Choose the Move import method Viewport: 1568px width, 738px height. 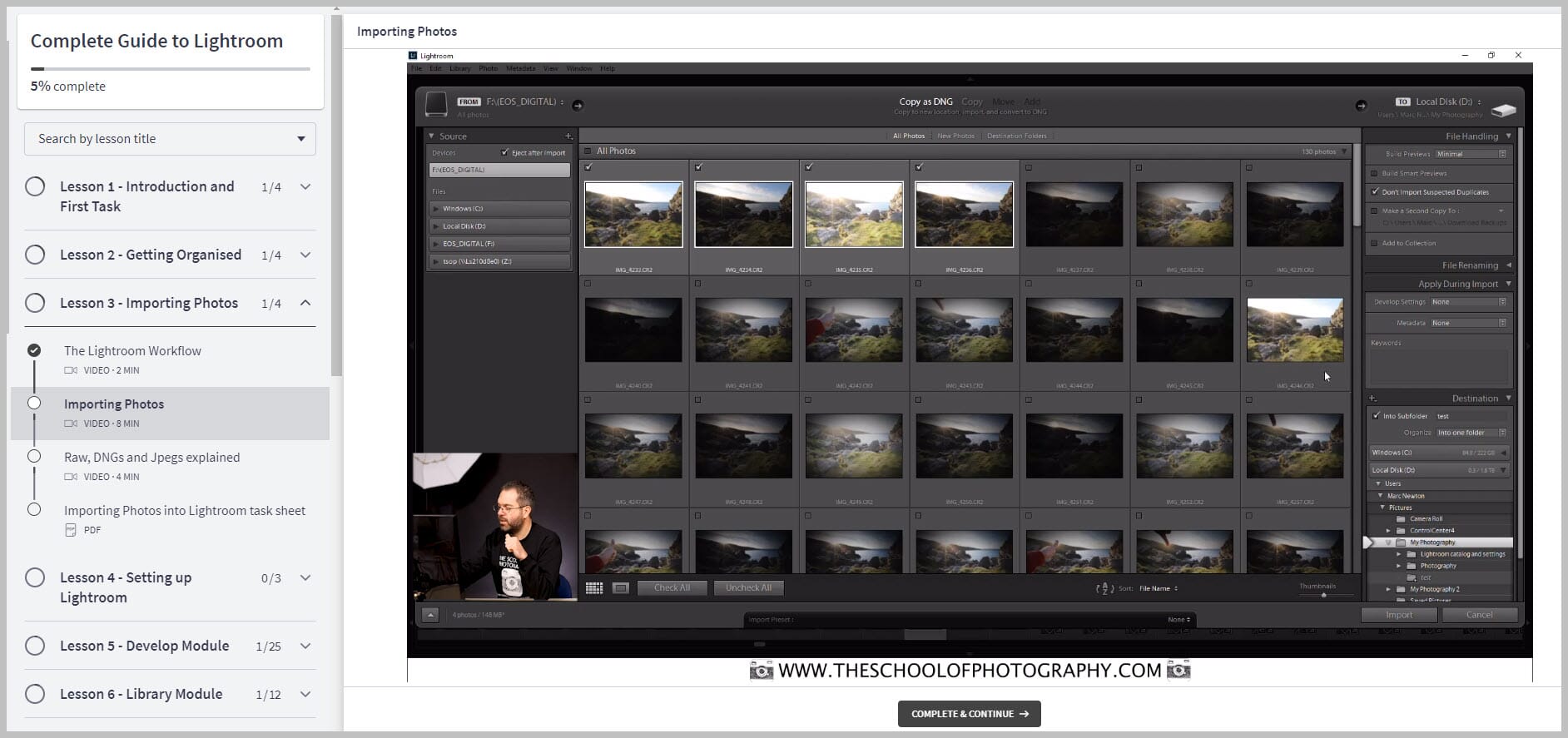tap(1003, 102)
